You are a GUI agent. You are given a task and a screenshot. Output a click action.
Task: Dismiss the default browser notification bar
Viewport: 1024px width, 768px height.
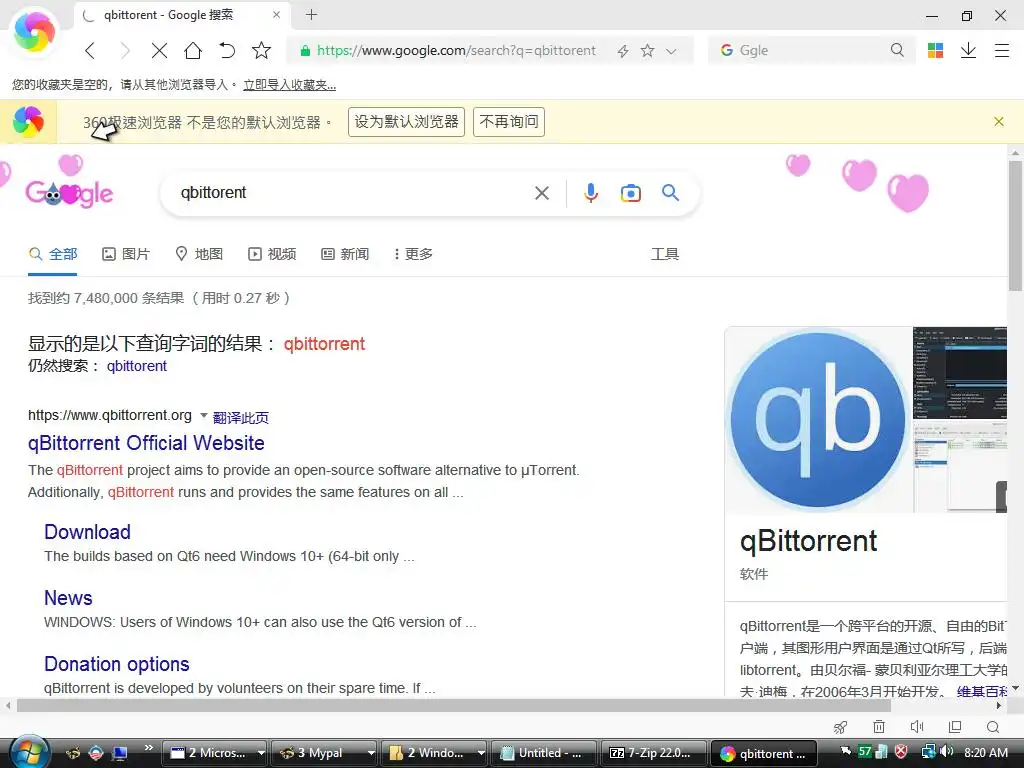[999, 121]
